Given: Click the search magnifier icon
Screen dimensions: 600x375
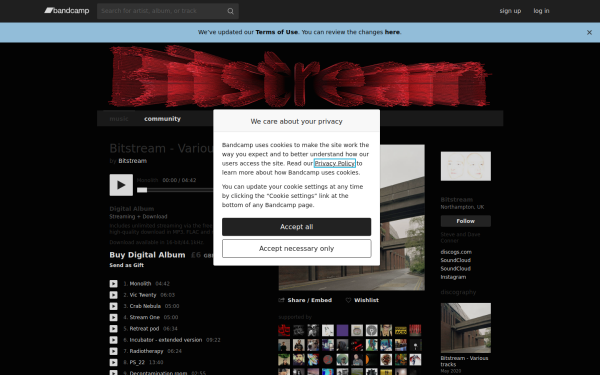Looking at the screenshot, I should point(230,11).
